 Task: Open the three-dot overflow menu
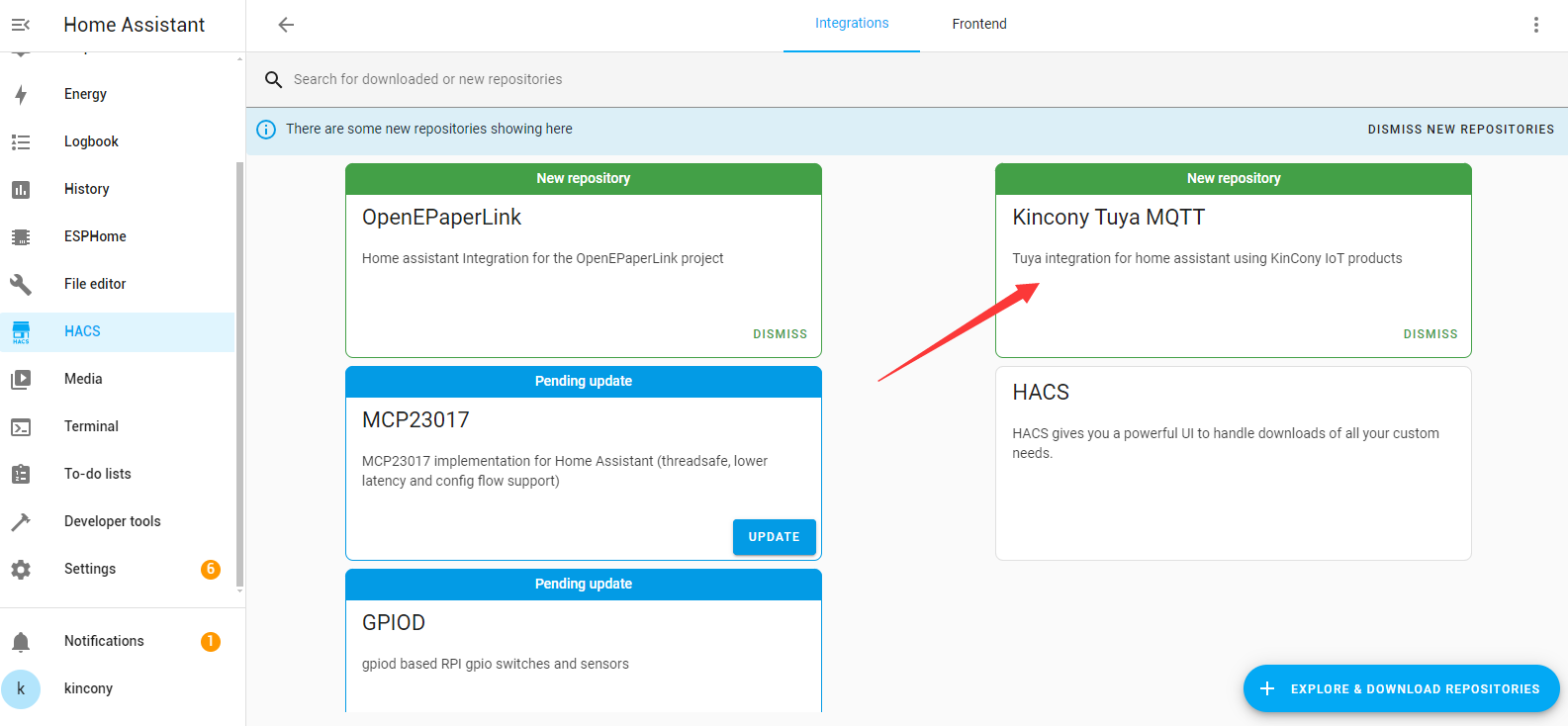(1535, 25)
